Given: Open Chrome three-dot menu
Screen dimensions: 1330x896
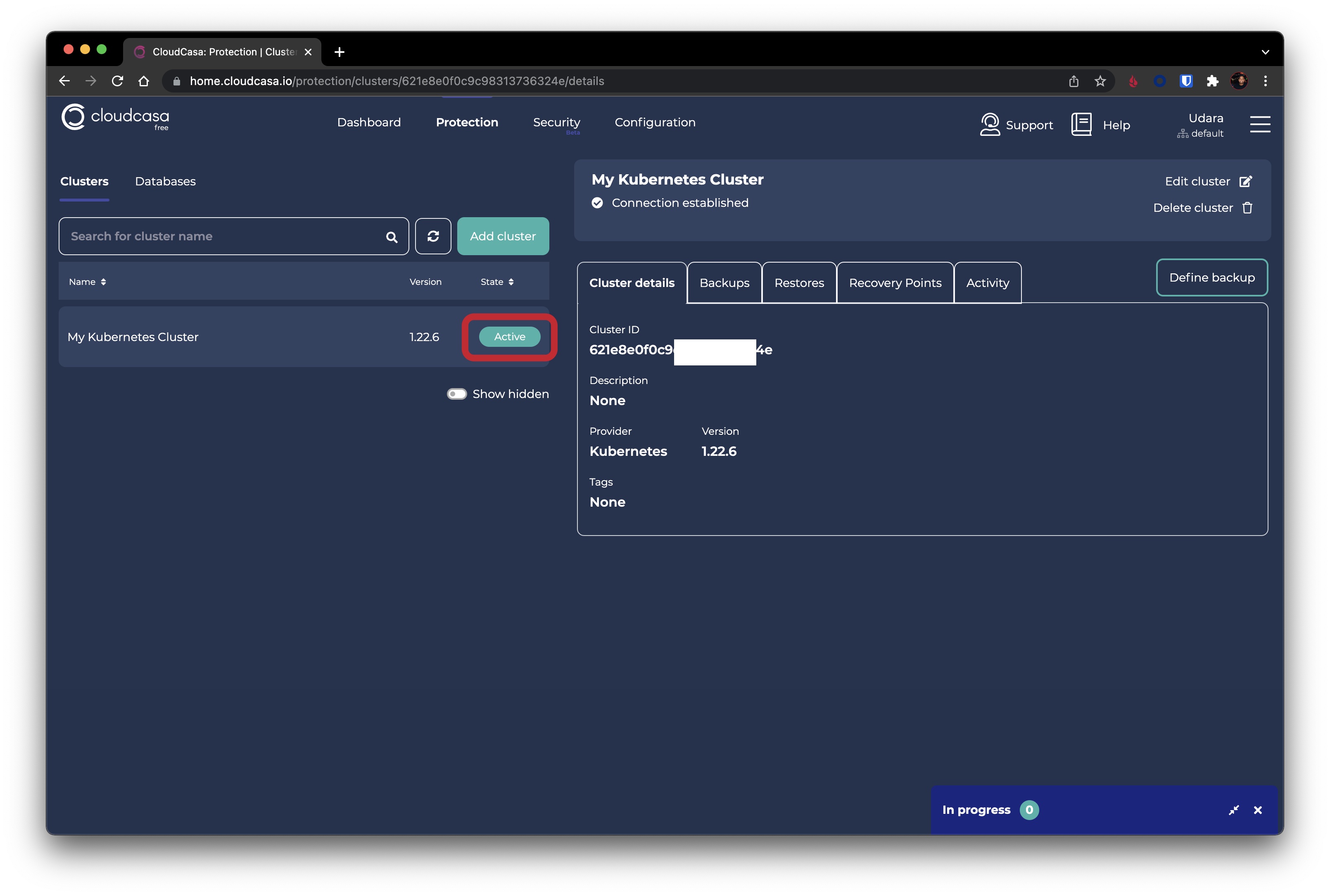Looking at the screenshot, I should point(1265,81).
